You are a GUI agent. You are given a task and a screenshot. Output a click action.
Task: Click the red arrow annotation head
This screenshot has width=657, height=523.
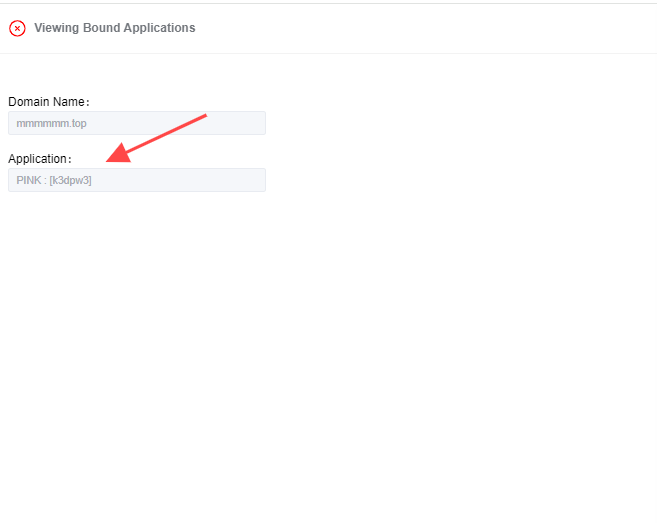click(x=119, y=153)
